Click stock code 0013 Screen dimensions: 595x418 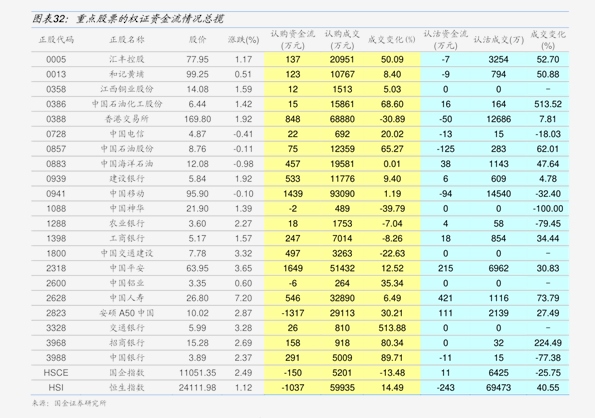tap(56, 74)
